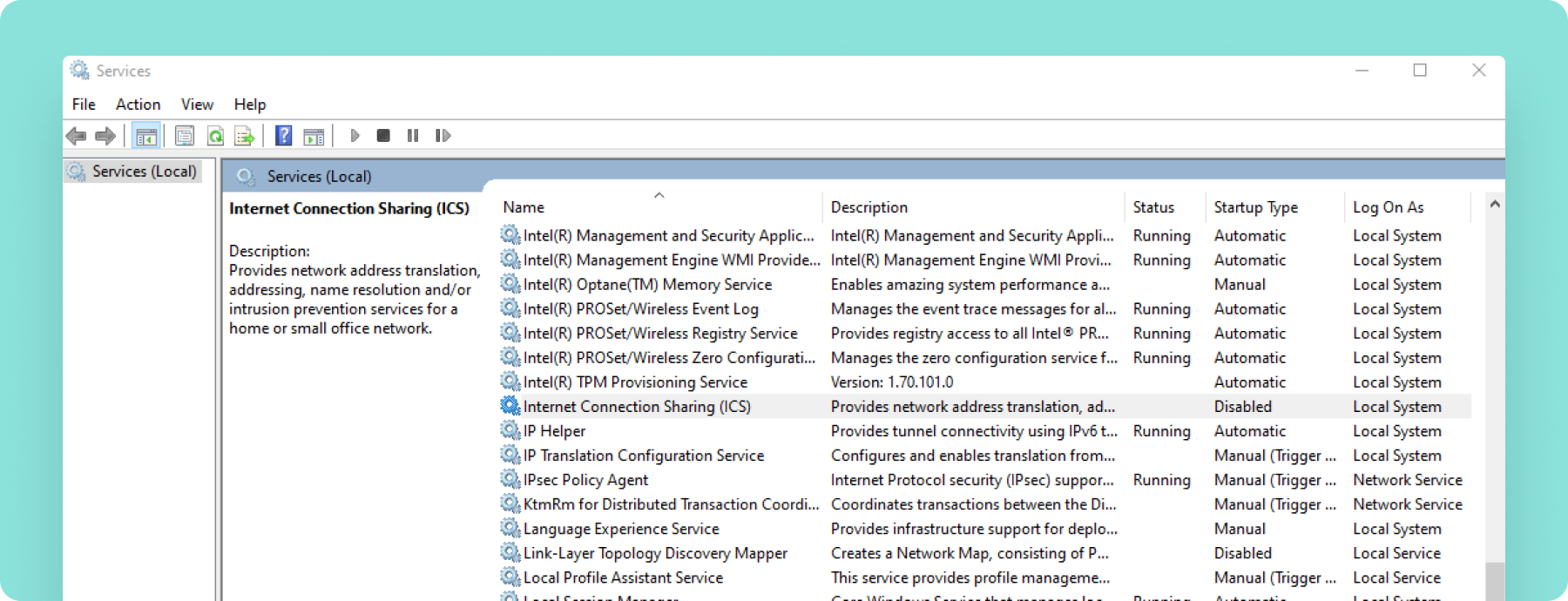
Task: Select the Language Experience Service name
Action: 621,529
